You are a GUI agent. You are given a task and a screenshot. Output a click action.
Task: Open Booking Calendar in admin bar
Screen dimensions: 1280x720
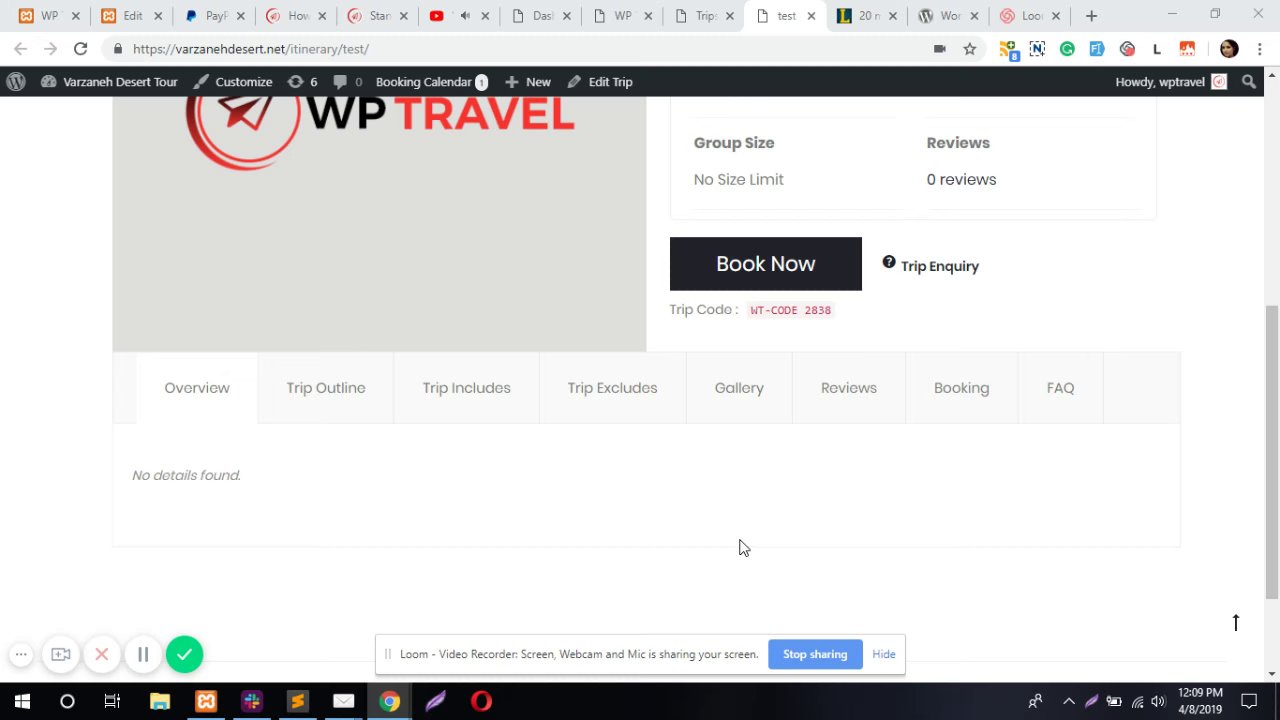point(431,82)
